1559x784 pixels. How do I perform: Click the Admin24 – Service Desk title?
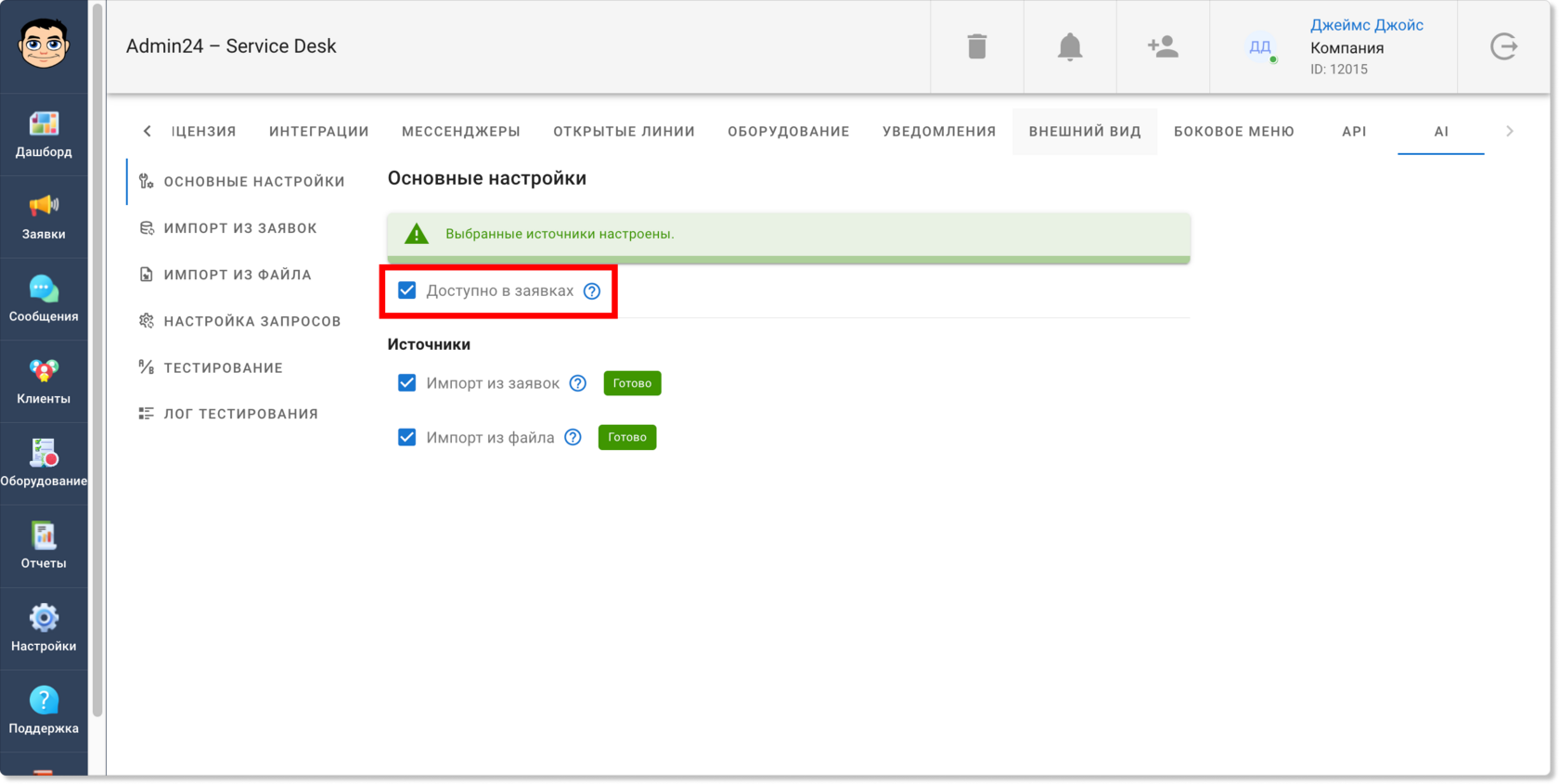tap(231, 46)
